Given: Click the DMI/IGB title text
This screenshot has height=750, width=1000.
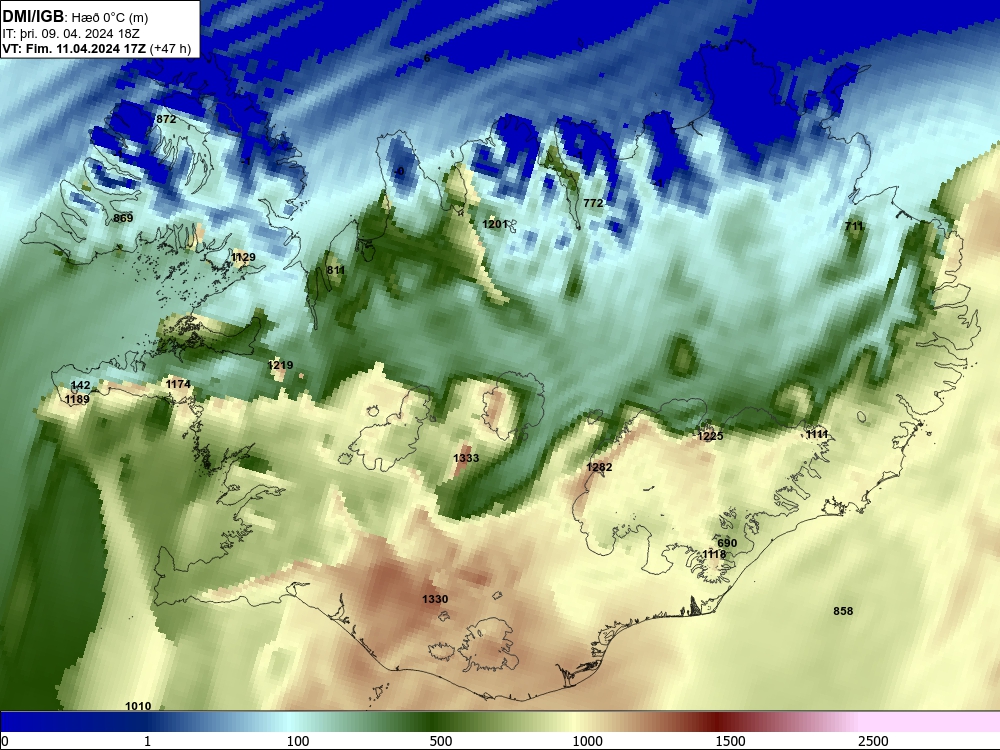Looking at the screenshot, I should click(33, 16).
